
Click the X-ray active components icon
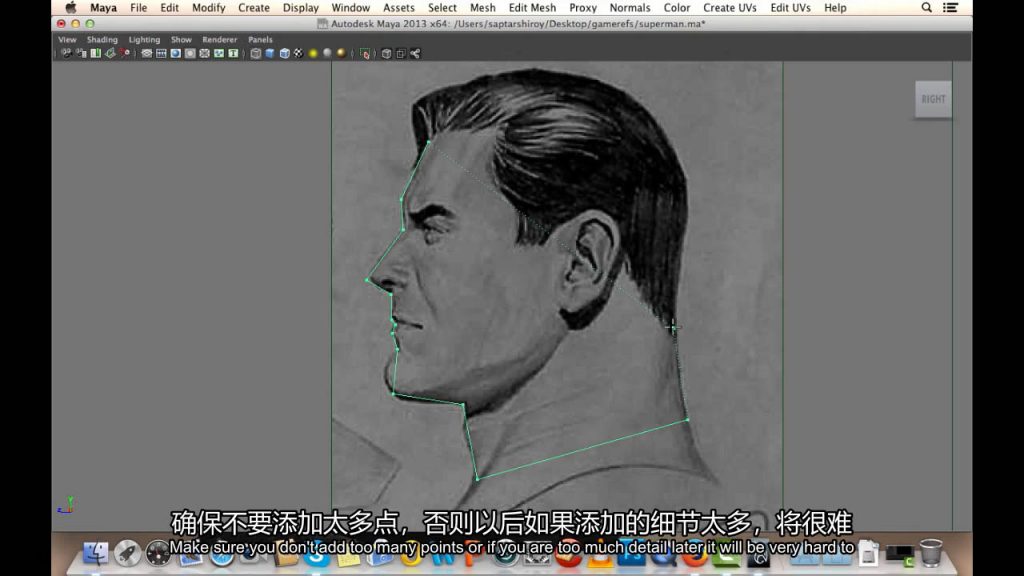pos(401,54)
